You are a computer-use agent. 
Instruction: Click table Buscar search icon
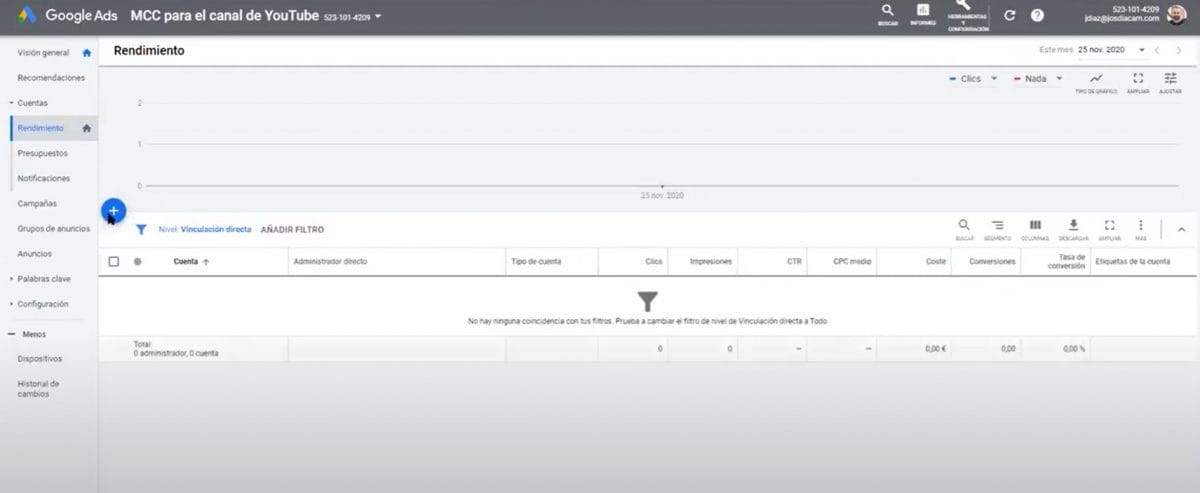coord(964,230)
